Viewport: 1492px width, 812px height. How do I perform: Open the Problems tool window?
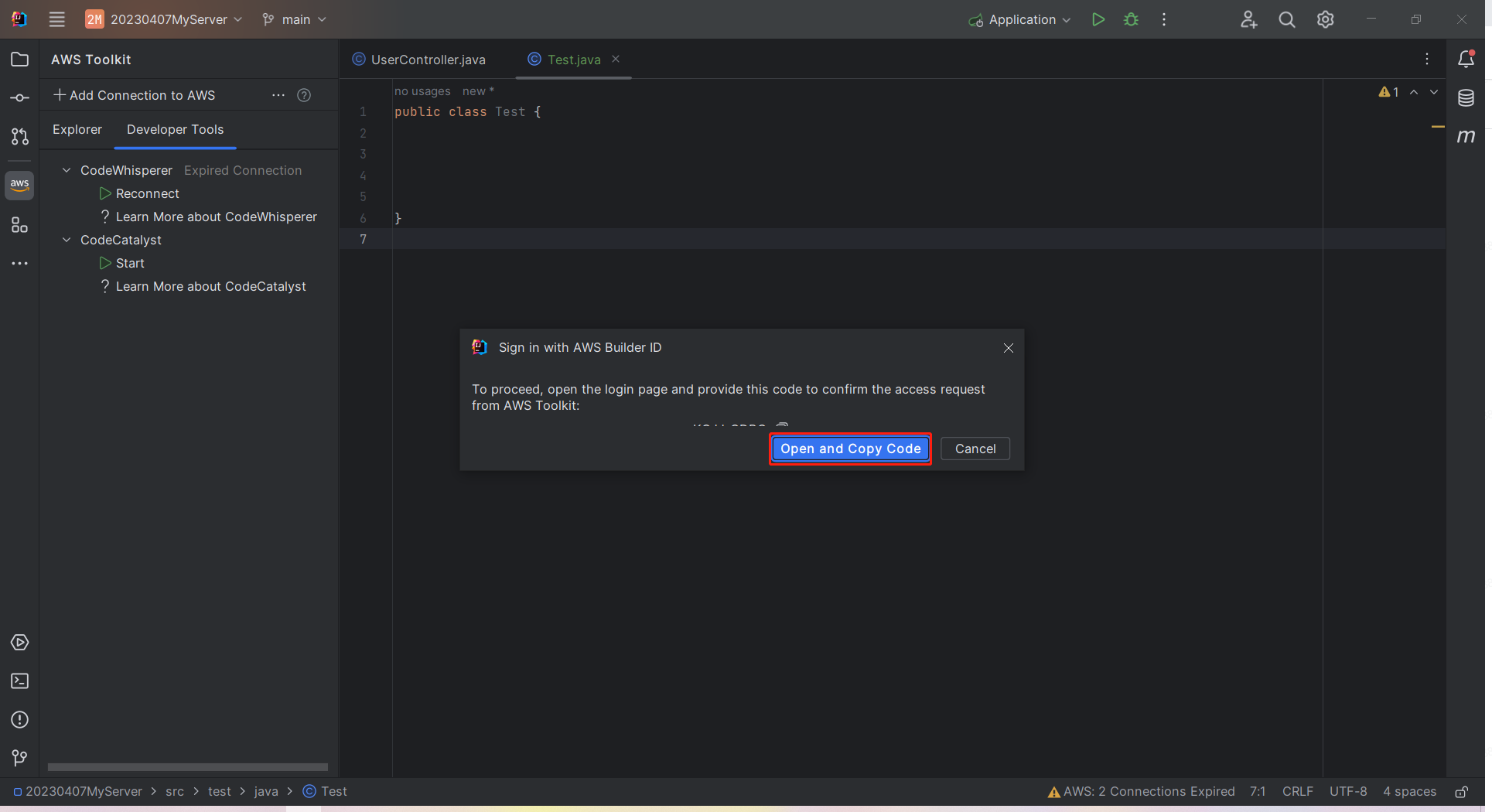coord(19,720)
